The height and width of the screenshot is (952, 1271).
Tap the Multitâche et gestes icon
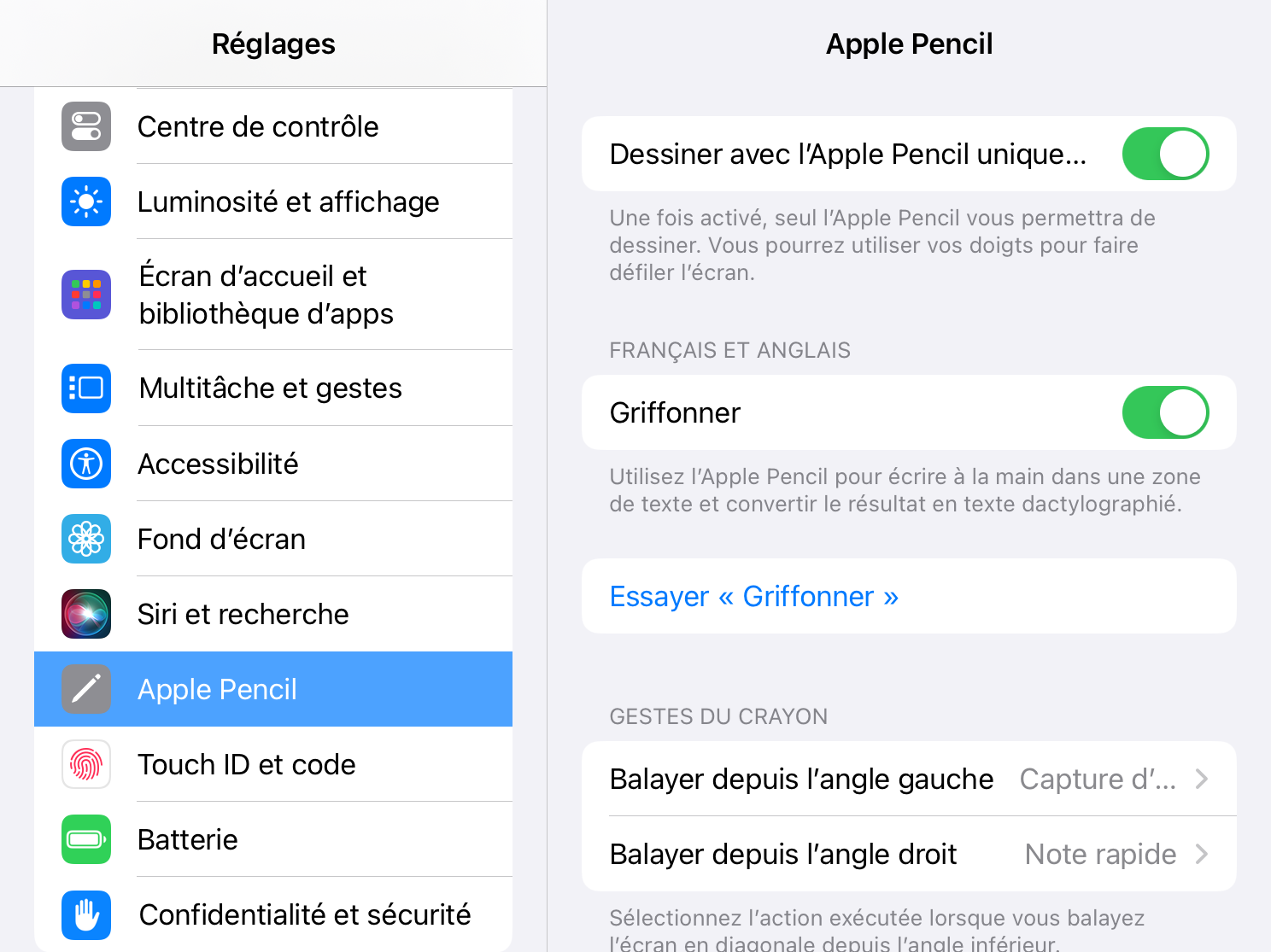pos(86,388)
